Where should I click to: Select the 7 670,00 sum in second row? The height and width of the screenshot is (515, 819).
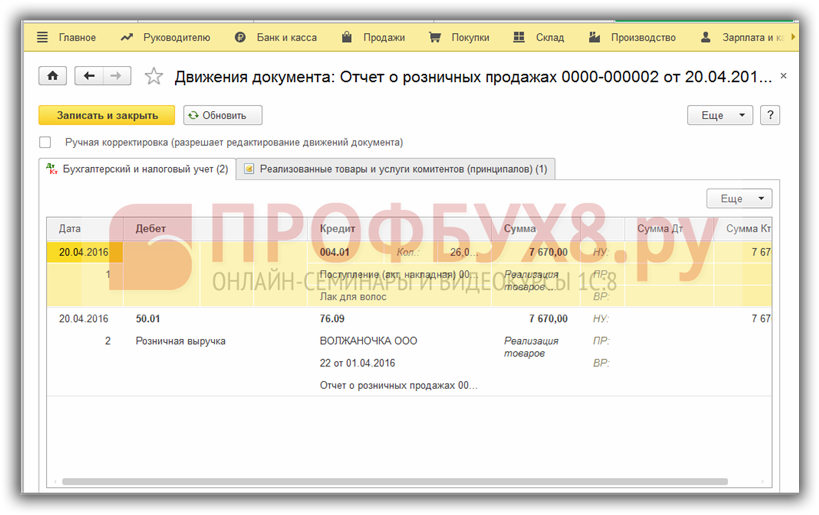(x=548, y=319)
